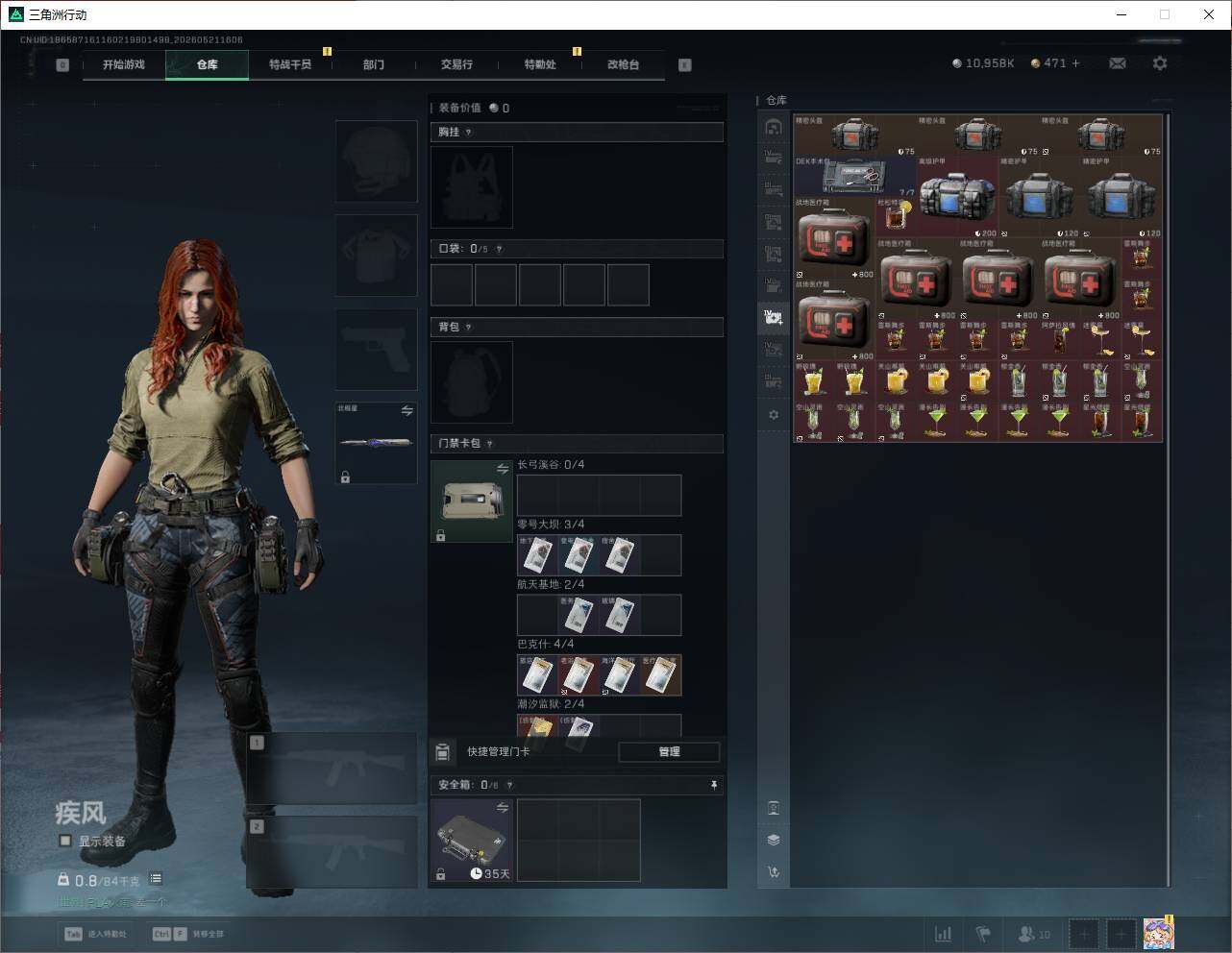Show help for 胸挂

[469, 133]
